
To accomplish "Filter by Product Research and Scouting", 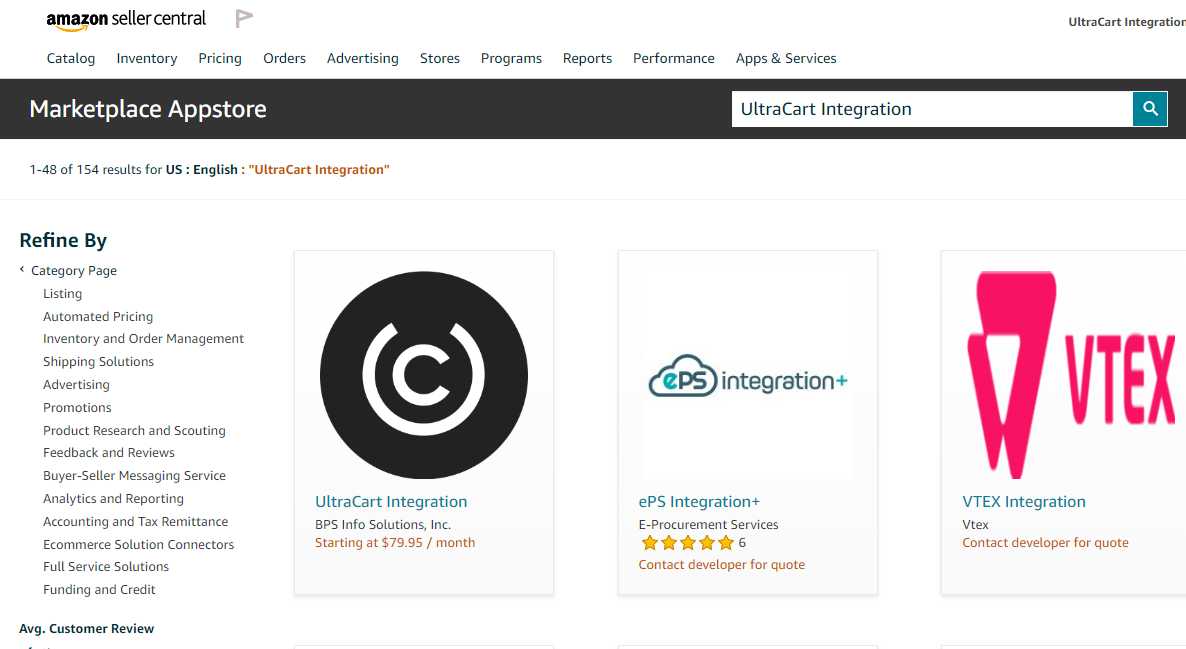I will click(134, 430).
